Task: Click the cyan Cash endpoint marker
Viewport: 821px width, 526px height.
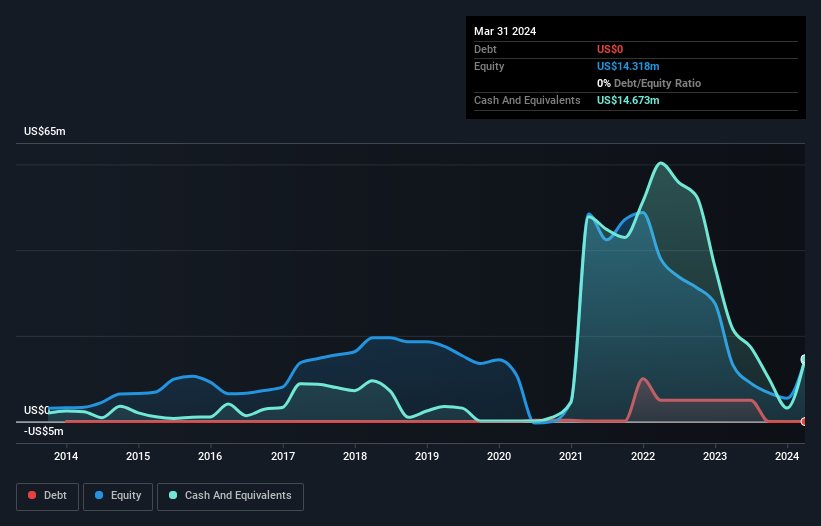Action: [804, 359]
